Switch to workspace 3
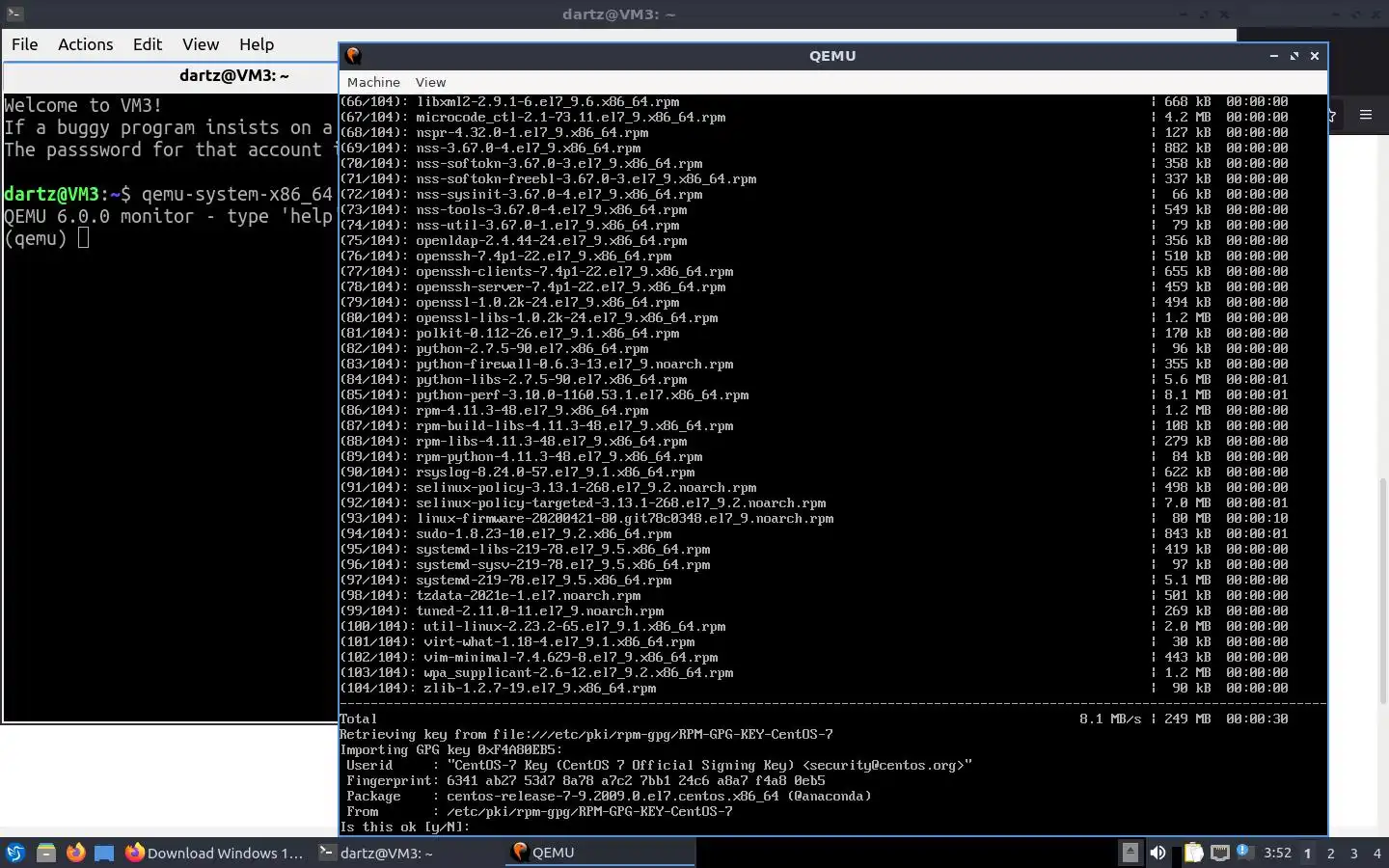The width and height of the screenshot is (1389, 868). click(x=1354, y=853)
